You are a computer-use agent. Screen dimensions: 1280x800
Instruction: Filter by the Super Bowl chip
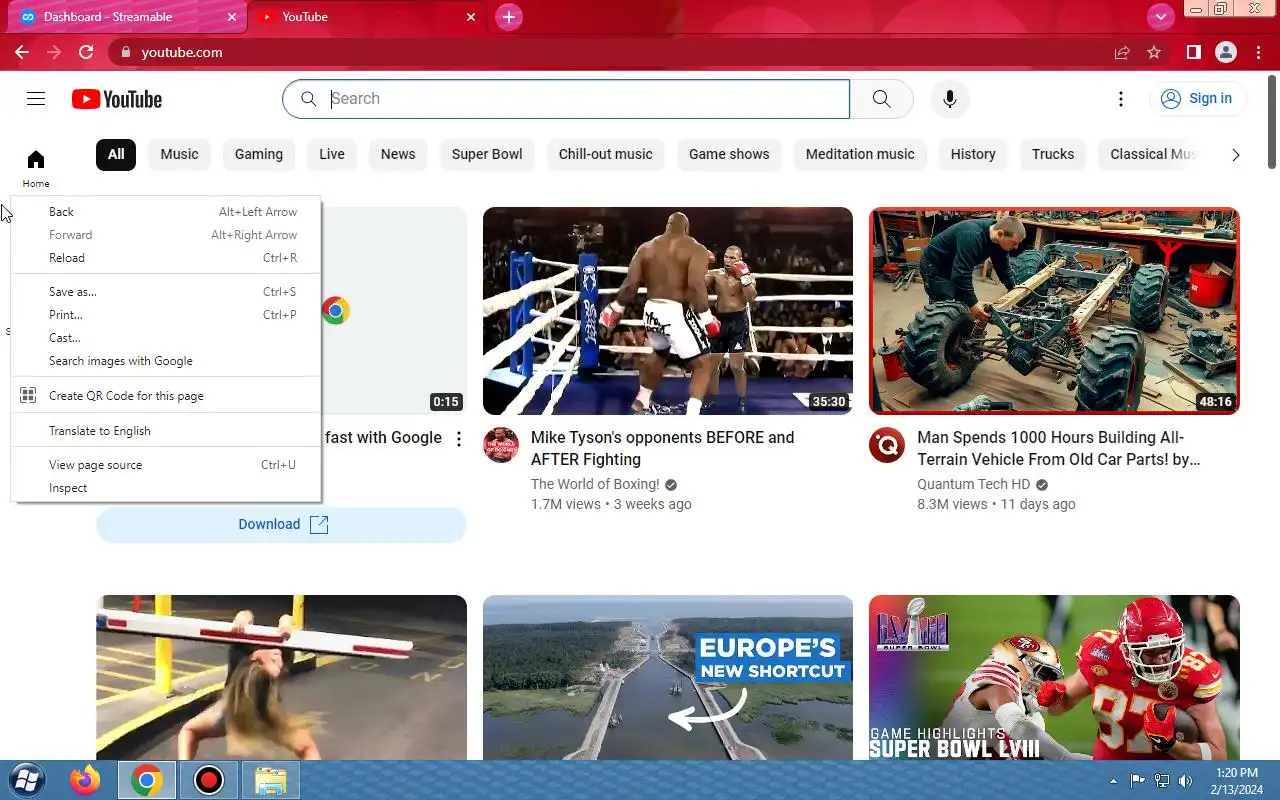[487, 154]
